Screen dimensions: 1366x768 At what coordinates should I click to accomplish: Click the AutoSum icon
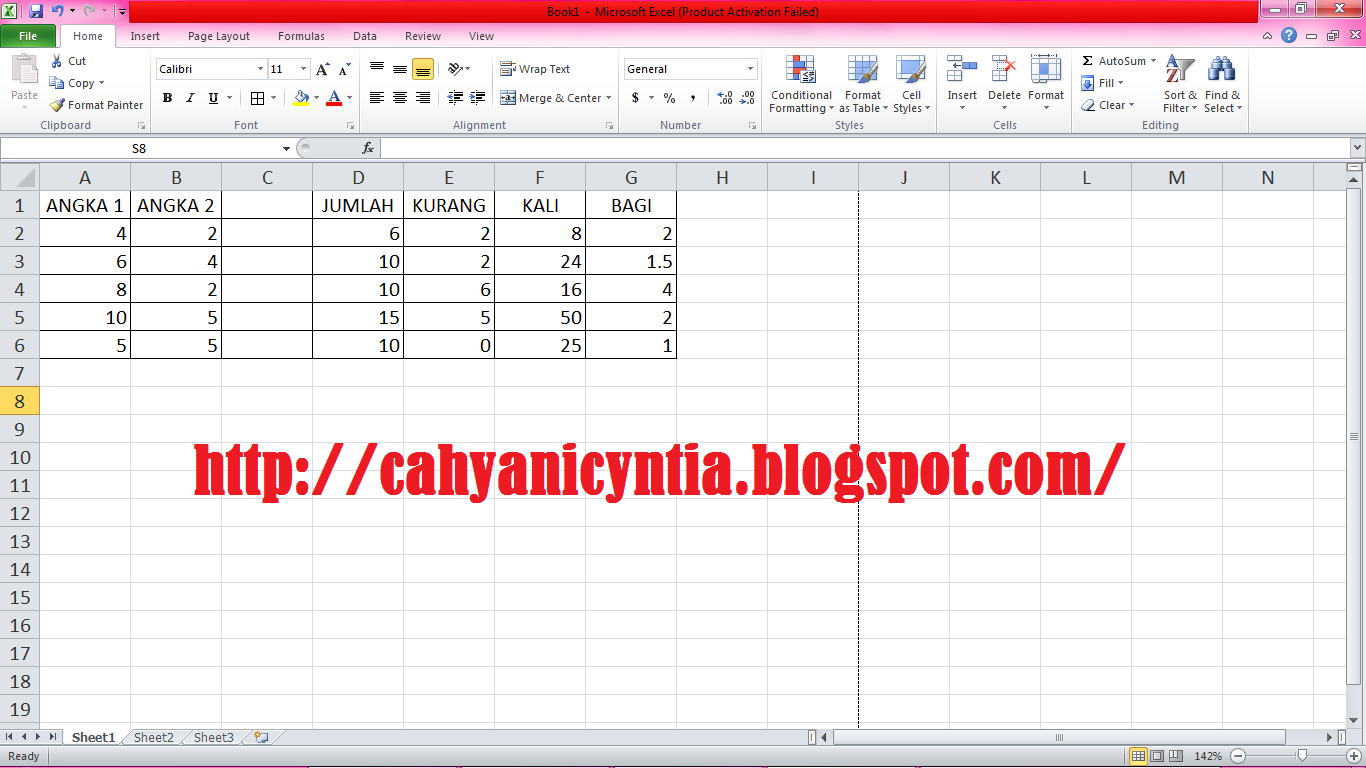click(1112, 60)
